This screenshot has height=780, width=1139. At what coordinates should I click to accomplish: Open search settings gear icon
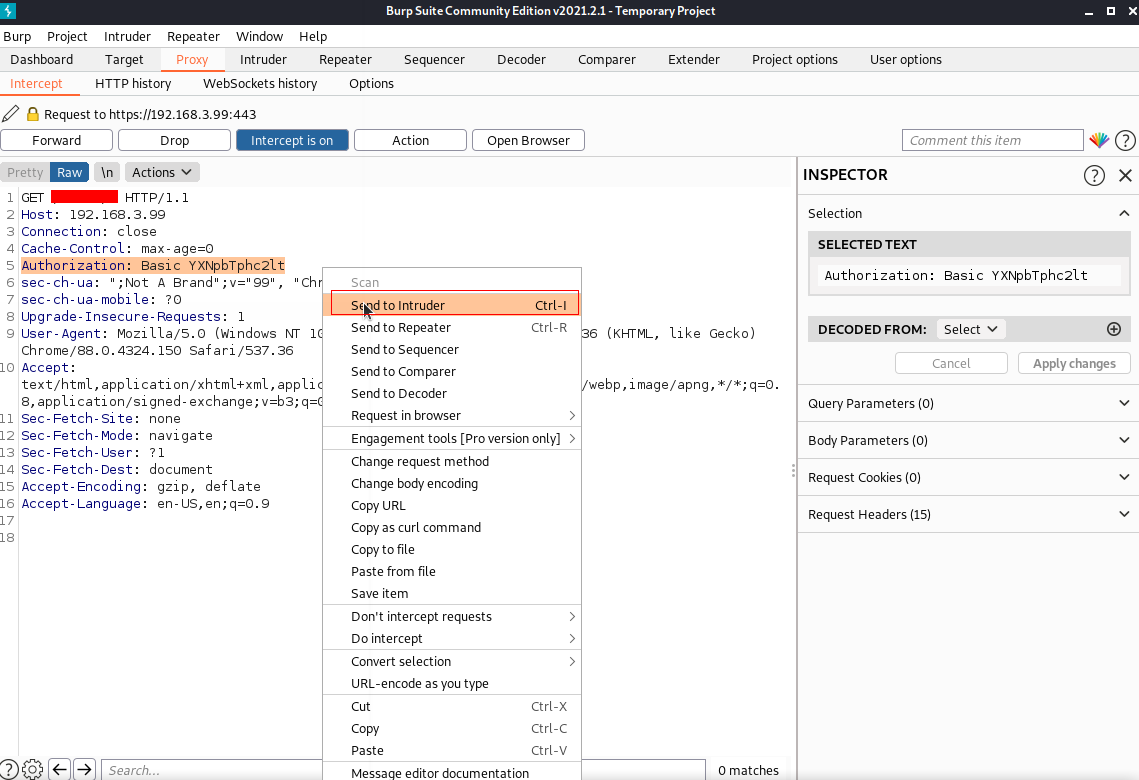33,769
